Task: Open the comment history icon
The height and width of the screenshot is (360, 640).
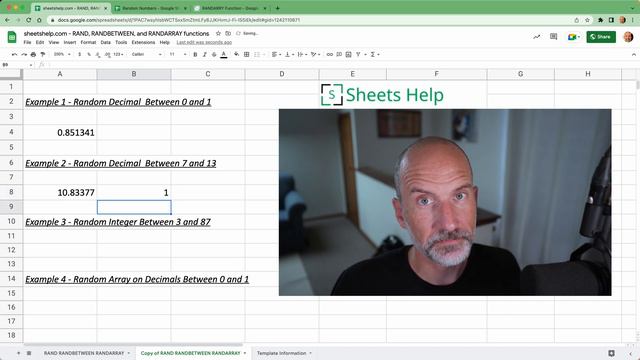Action: click(553, 37)
